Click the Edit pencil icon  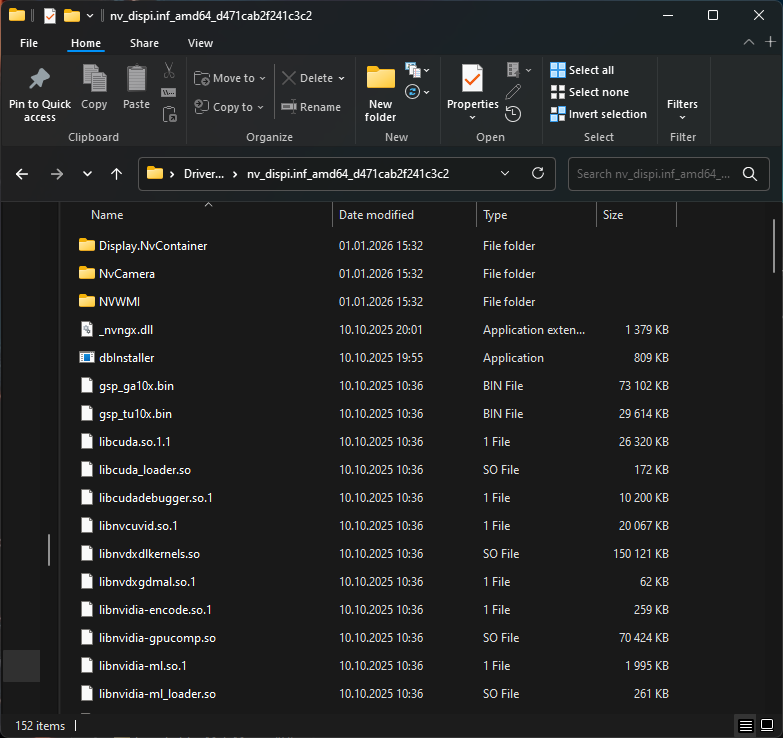coord(513,92)
